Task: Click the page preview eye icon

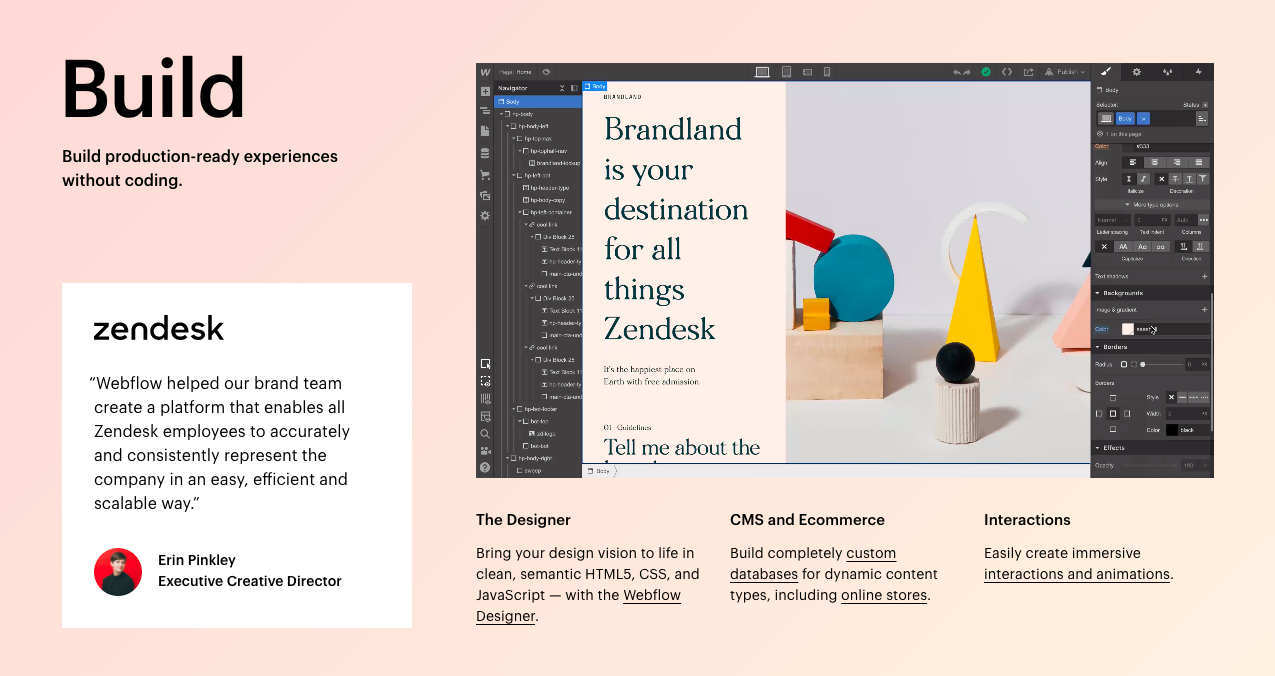Action: (546, 72)
